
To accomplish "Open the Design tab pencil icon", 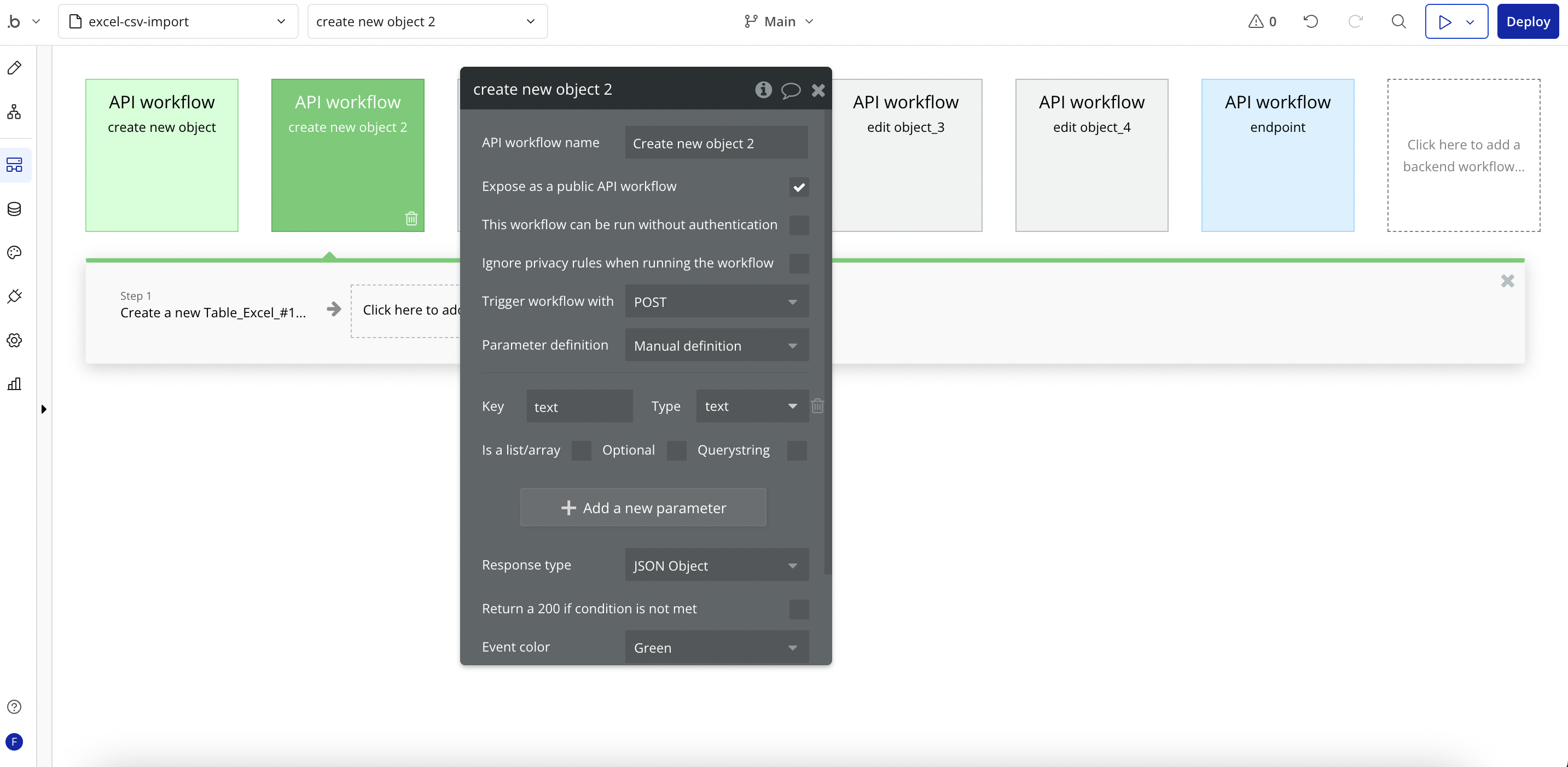I will (15, 68).
